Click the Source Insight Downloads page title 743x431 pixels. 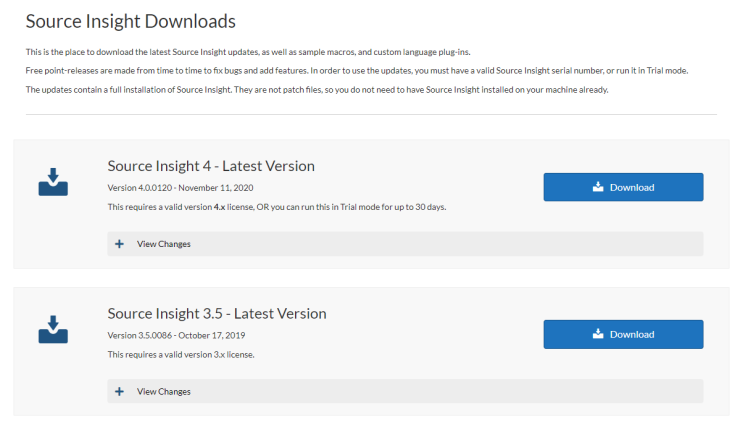130,21
